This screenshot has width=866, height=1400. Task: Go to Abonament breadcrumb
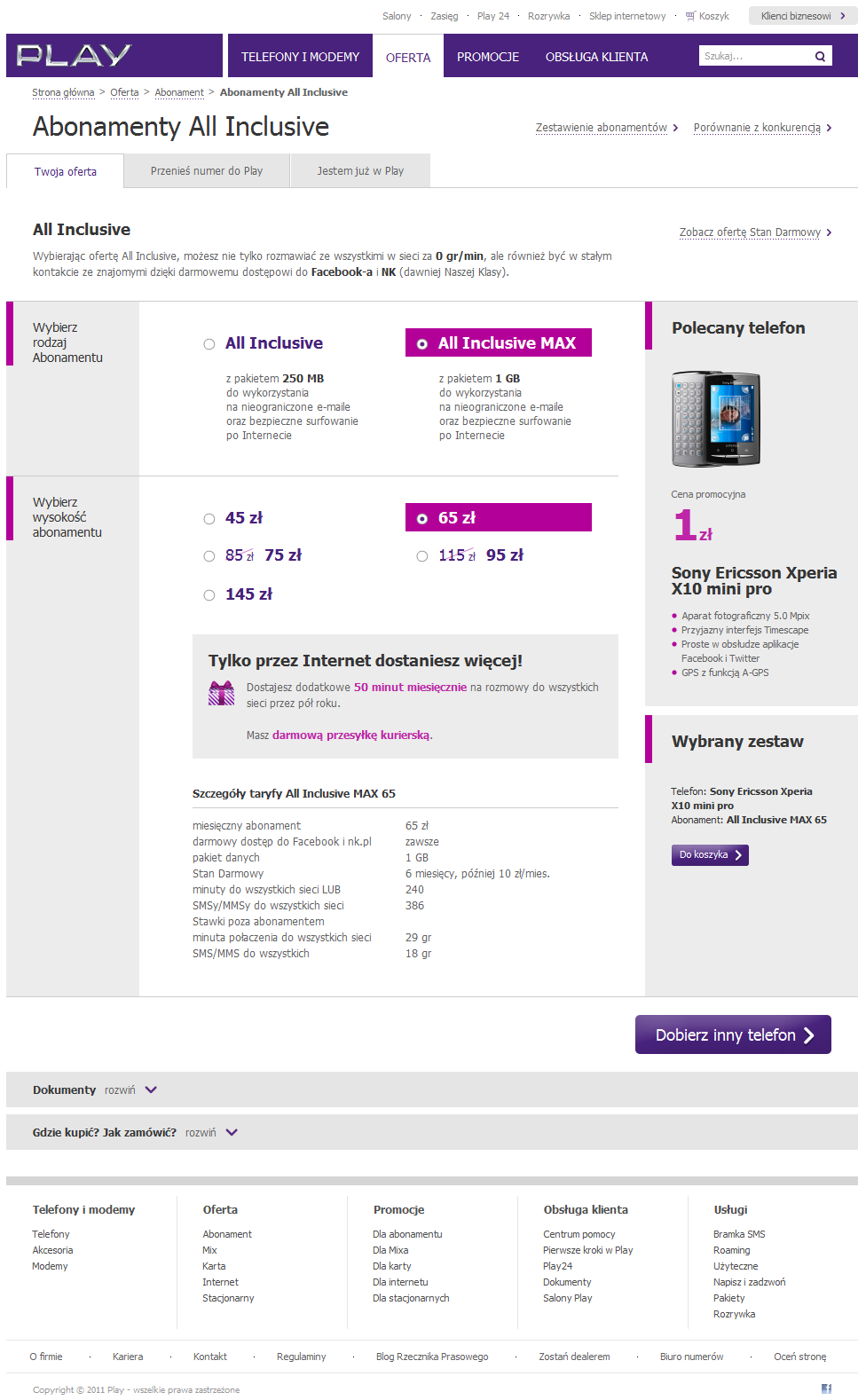(179, 92)
